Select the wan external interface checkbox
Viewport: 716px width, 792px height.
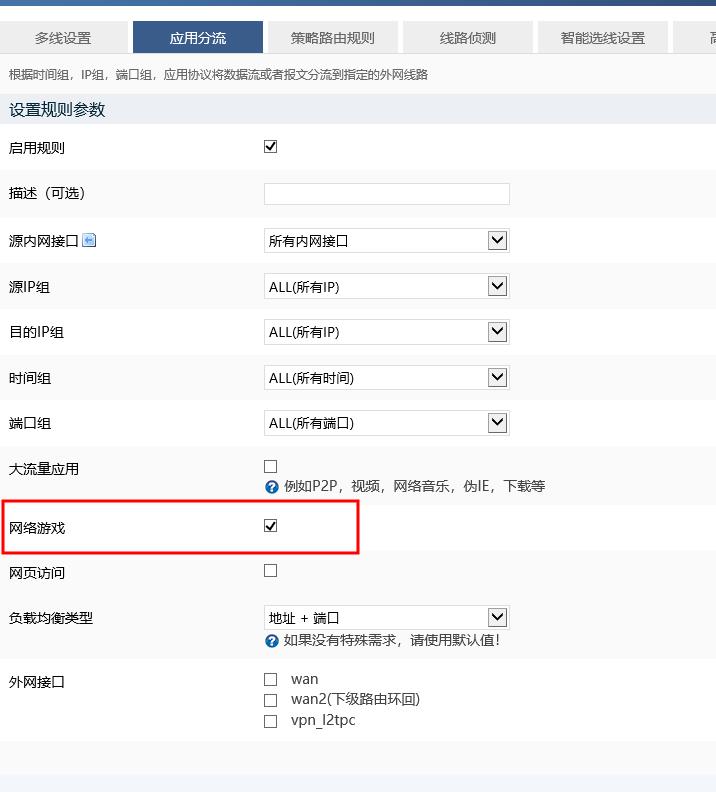[x=270, y=680]
